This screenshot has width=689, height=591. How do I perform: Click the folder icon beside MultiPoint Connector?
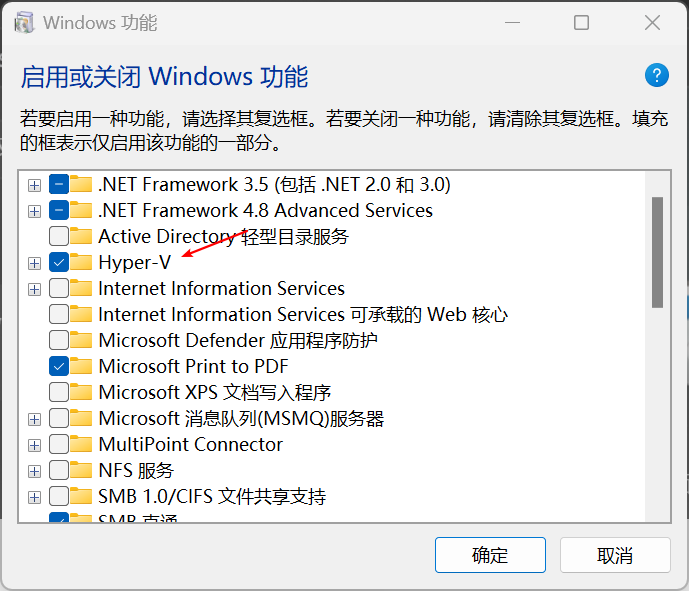pos(82,444)
